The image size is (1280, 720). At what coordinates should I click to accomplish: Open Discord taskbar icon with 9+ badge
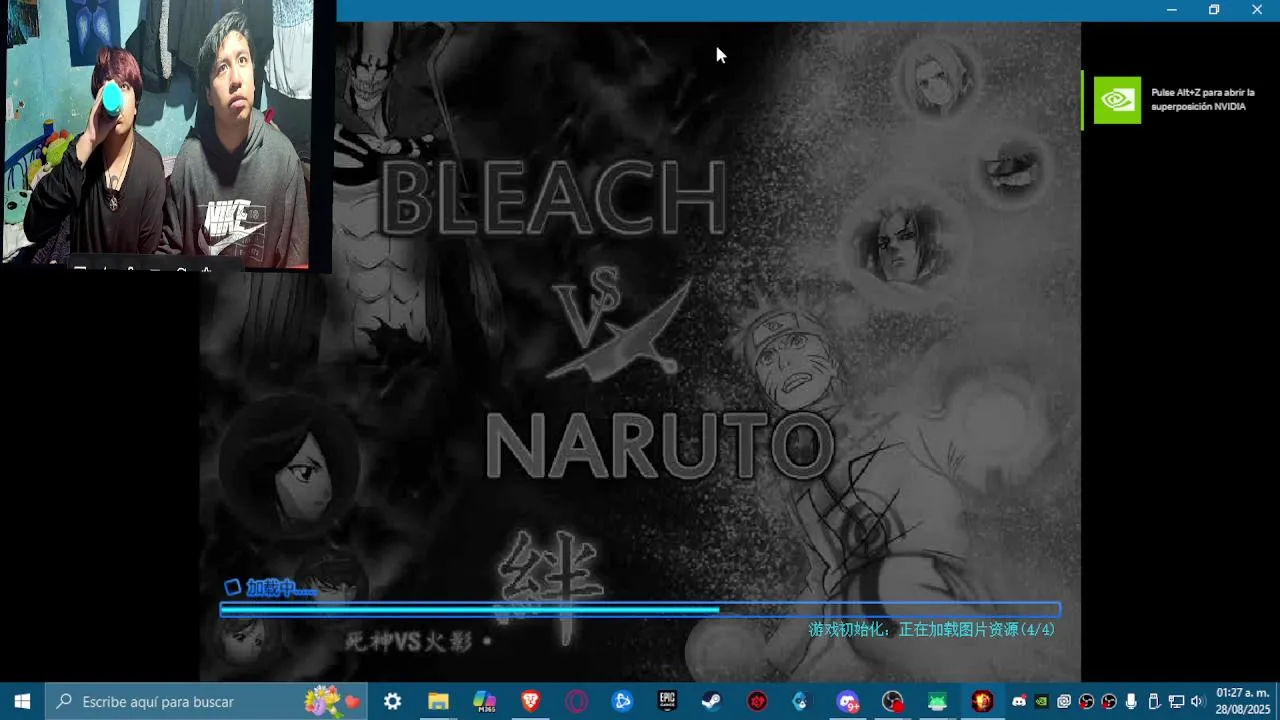[848, 702]
